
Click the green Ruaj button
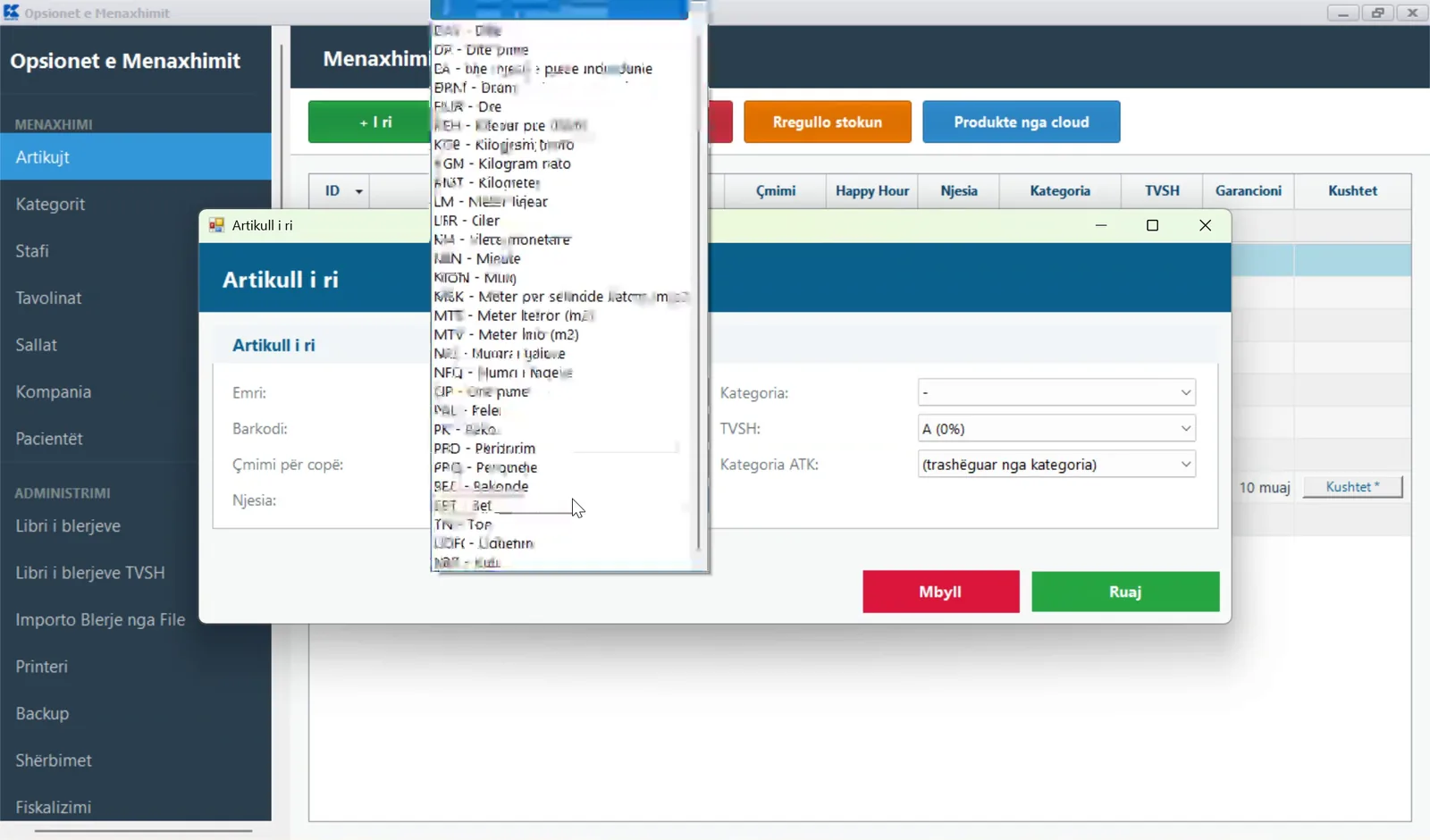pyautogui.click(x=1125, y=592)
